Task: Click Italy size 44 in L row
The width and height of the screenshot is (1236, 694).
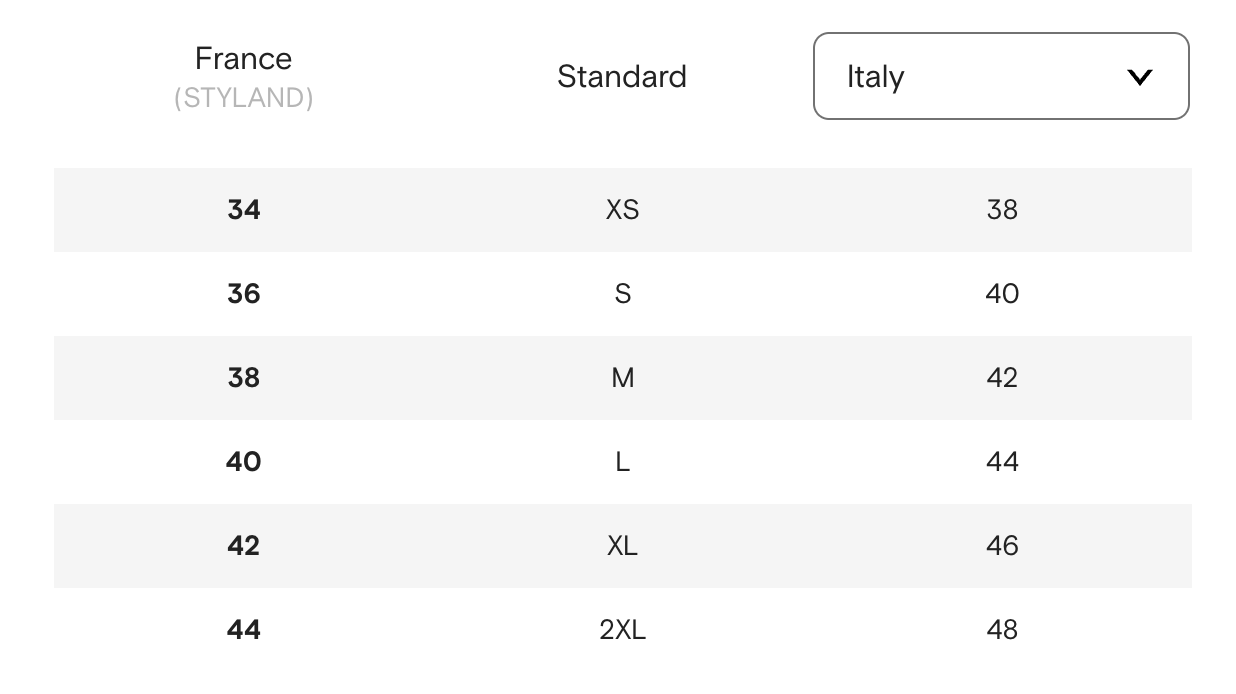Action: tap(1002, 462)
